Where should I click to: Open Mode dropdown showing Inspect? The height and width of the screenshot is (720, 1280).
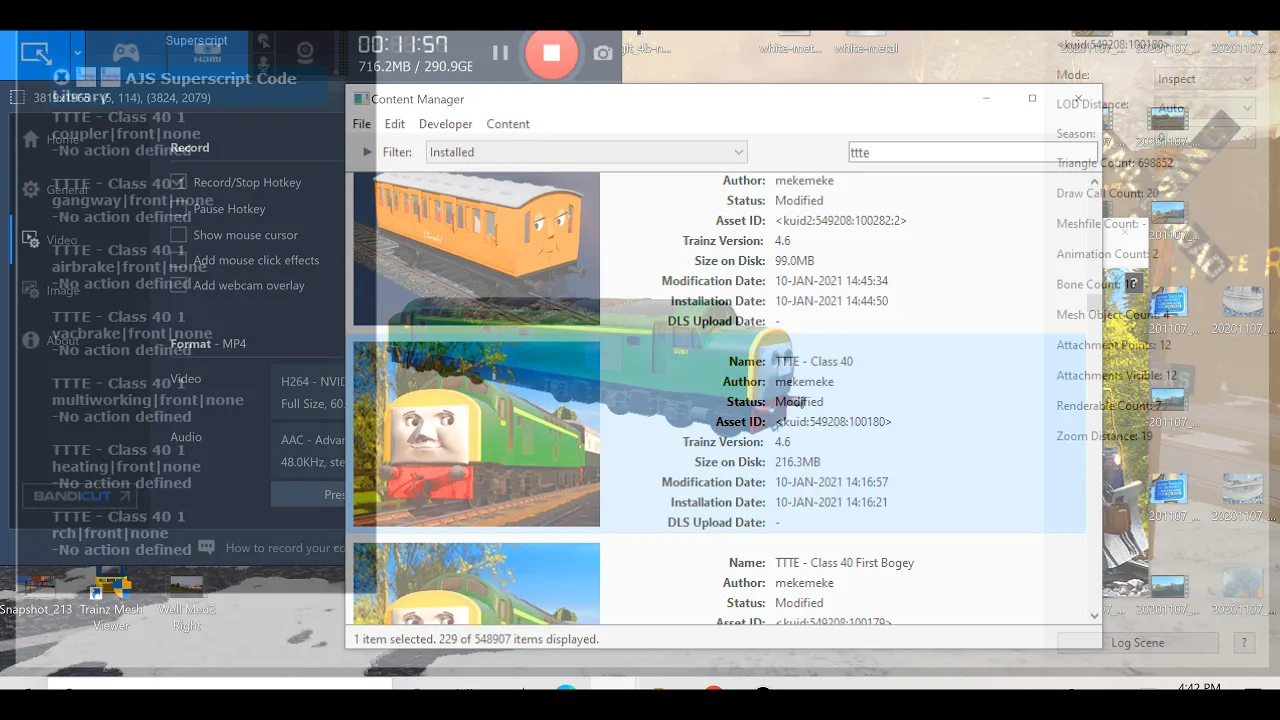1204,79
